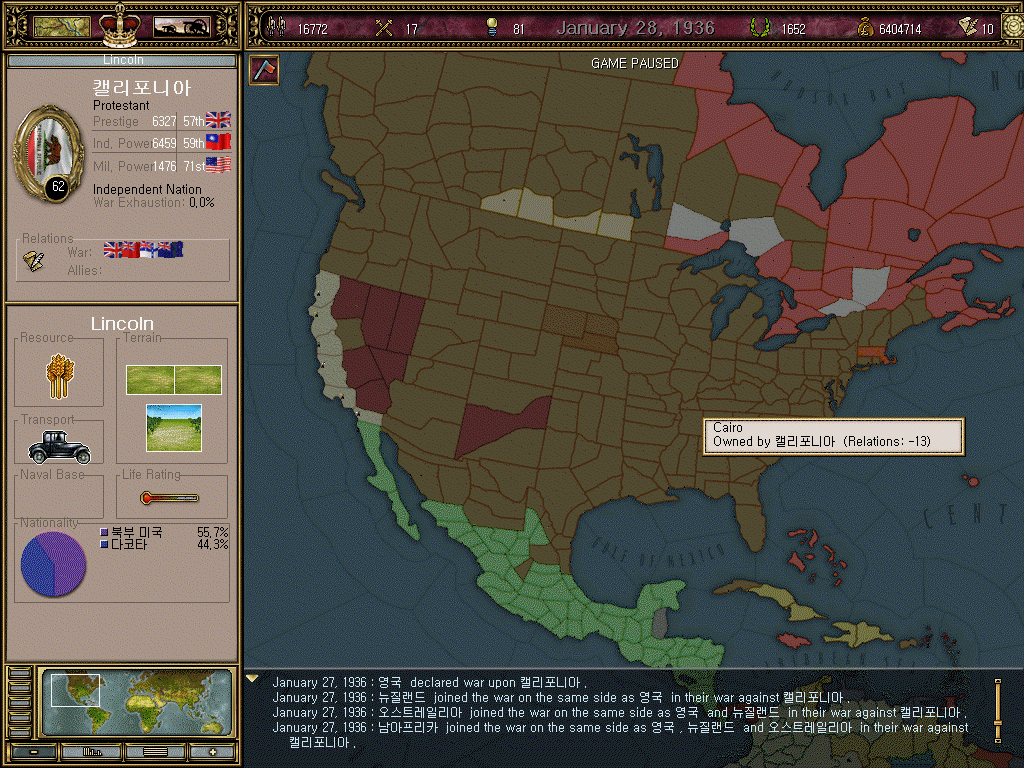Image resolution: width=1024 pixels, height=768 pixels.
Task: Click the laurel wreath prestige icon
Action: (x=760, y=27)
